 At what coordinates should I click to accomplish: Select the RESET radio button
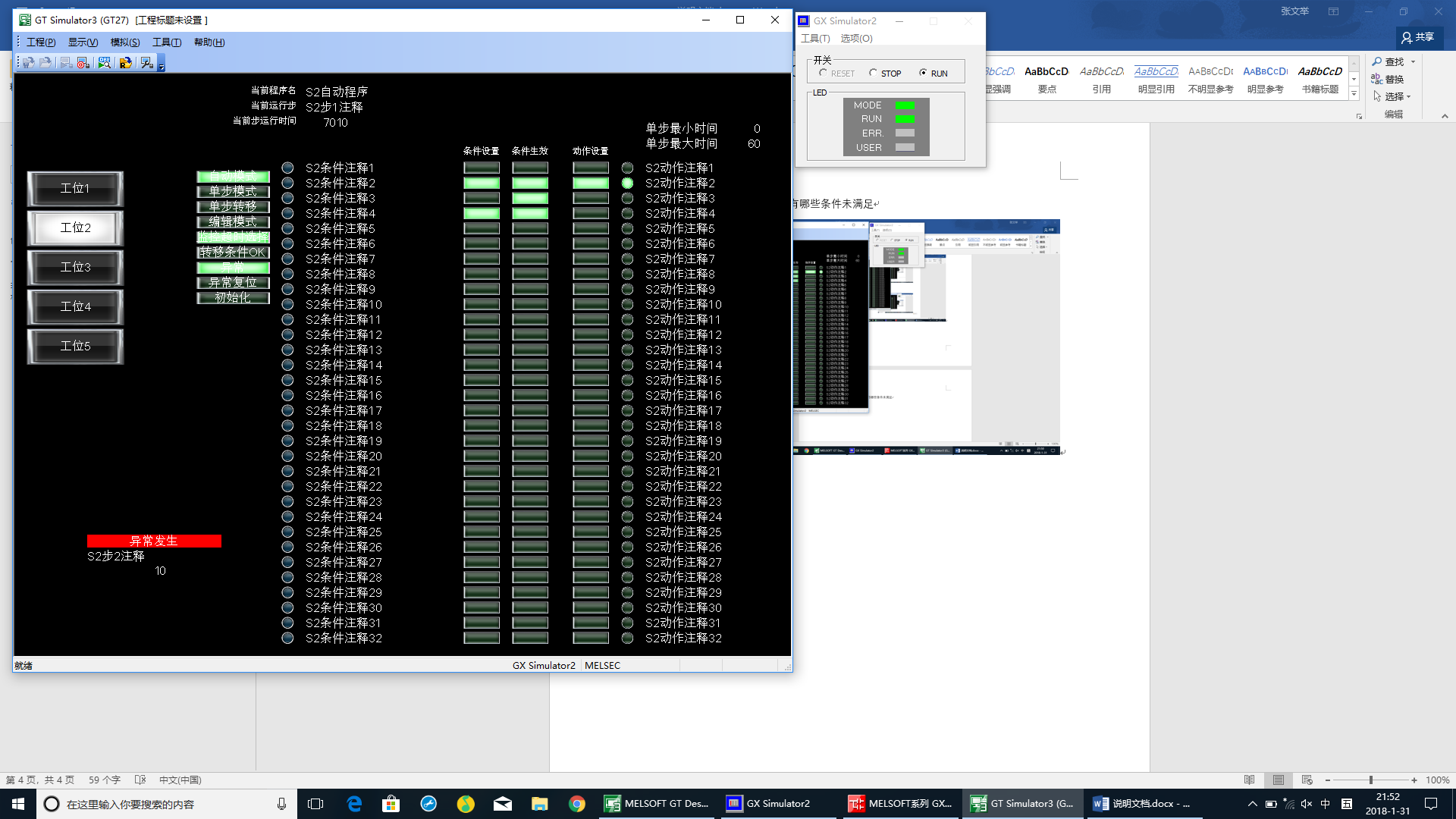point(823,73)
